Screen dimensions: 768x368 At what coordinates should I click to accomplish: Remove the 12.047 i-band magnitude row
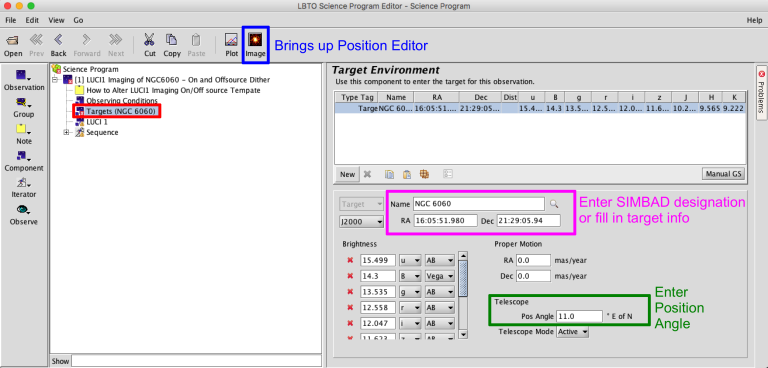point(350,323)
